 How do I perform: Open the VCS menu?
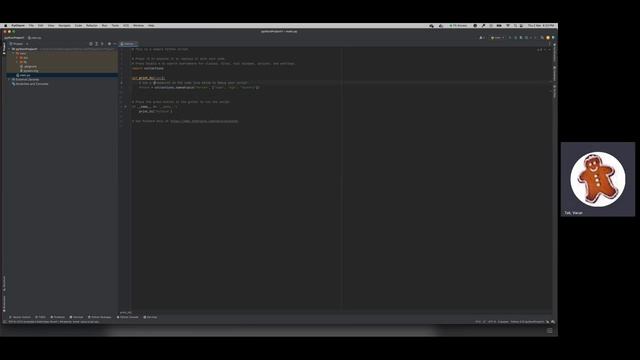(x=126, y=25)
